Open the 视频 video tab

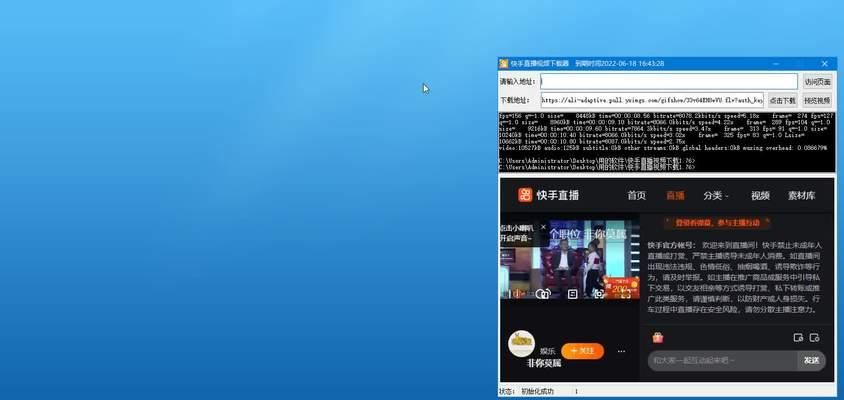[x=760, y=195]
